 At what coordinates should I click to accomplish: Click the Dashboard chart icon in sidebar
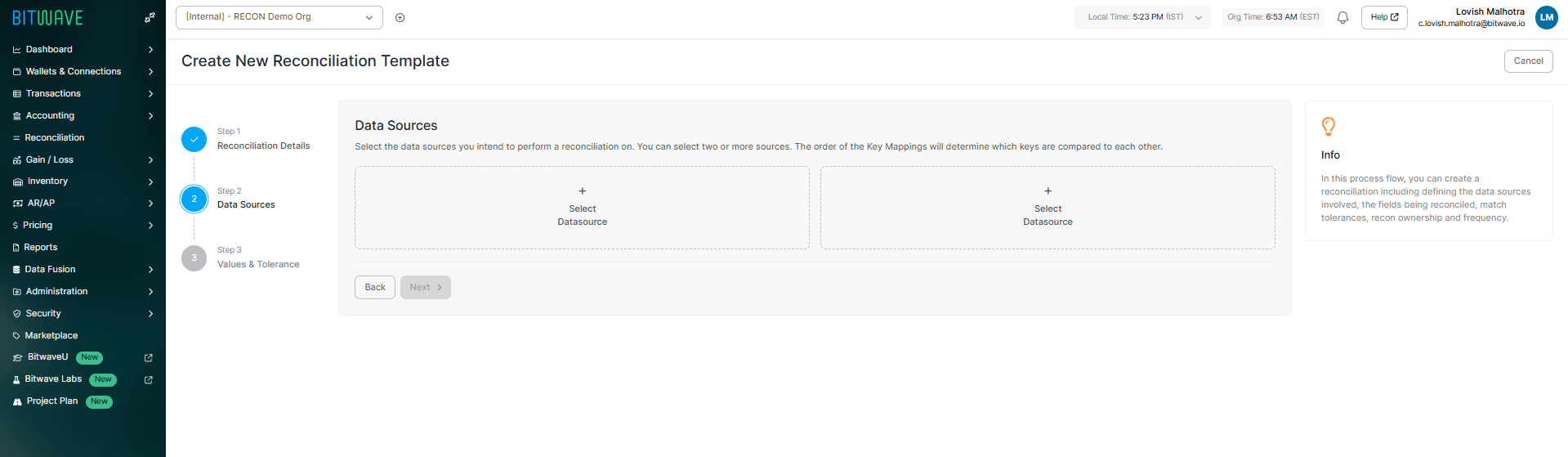[x=16, y=50]
